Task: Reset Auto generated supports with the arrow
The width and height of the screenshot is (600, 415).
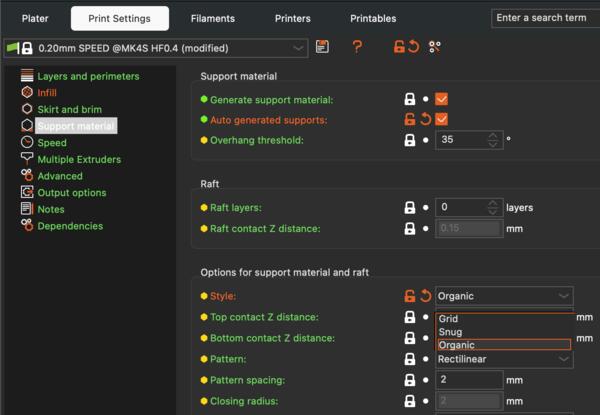Action: [x=425, y=119]
